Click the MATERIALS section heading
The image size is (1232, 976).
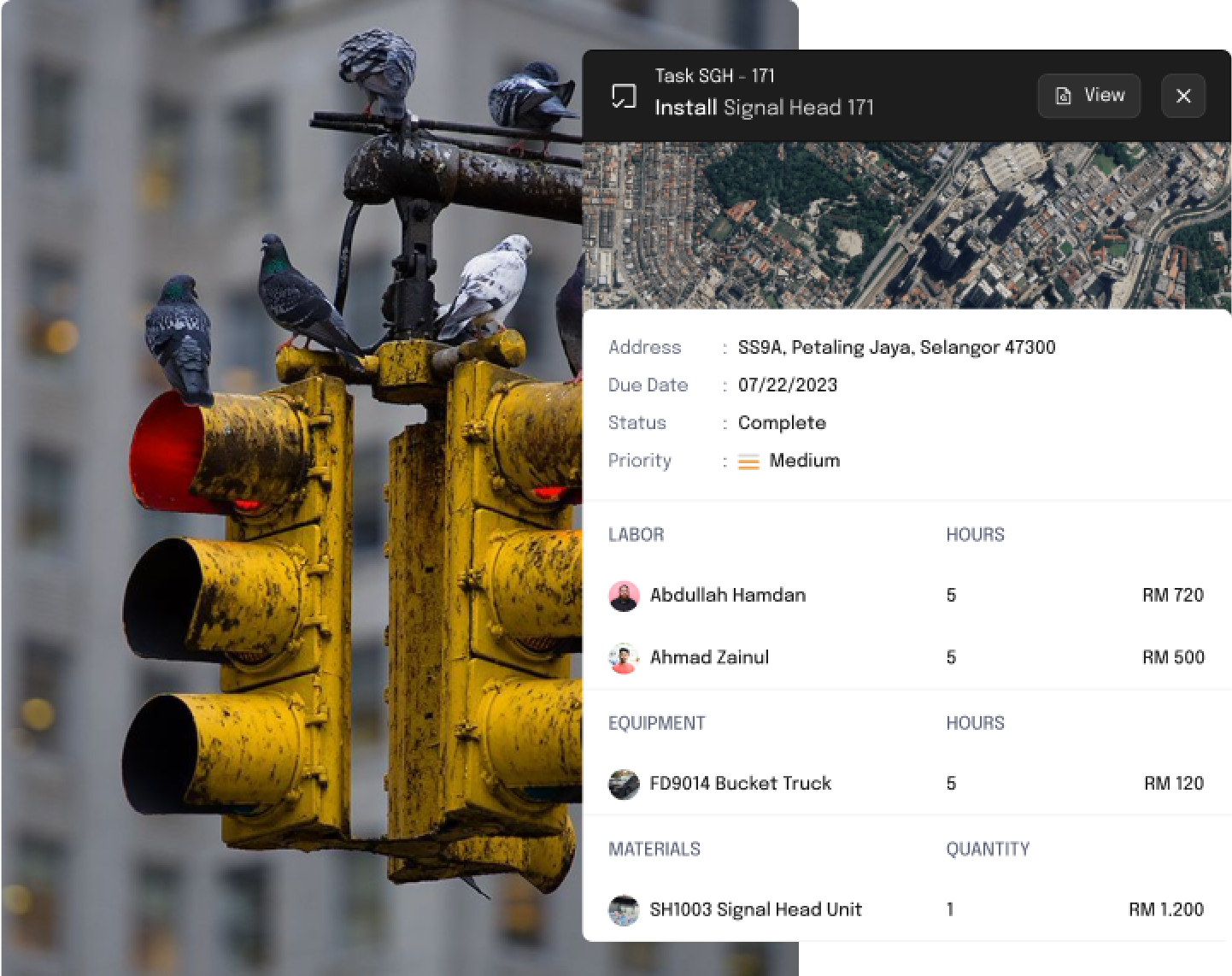coord(654,850)
